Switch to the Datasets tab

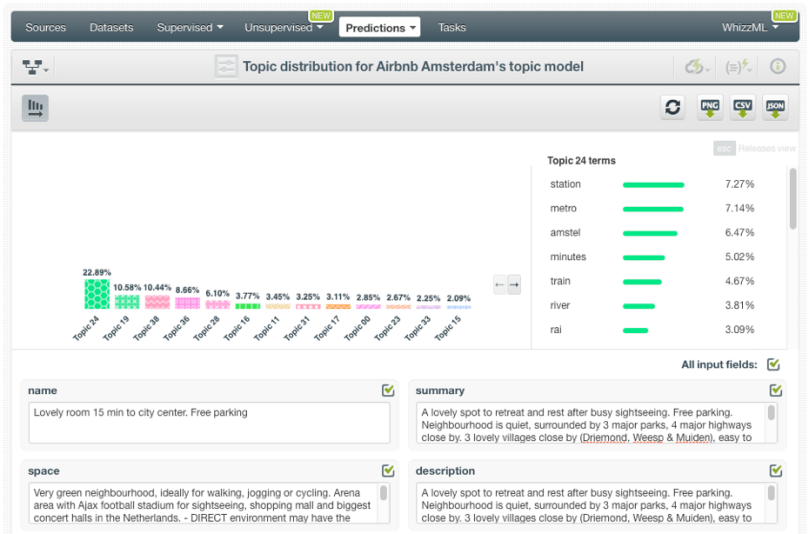[x=111, y=27]
